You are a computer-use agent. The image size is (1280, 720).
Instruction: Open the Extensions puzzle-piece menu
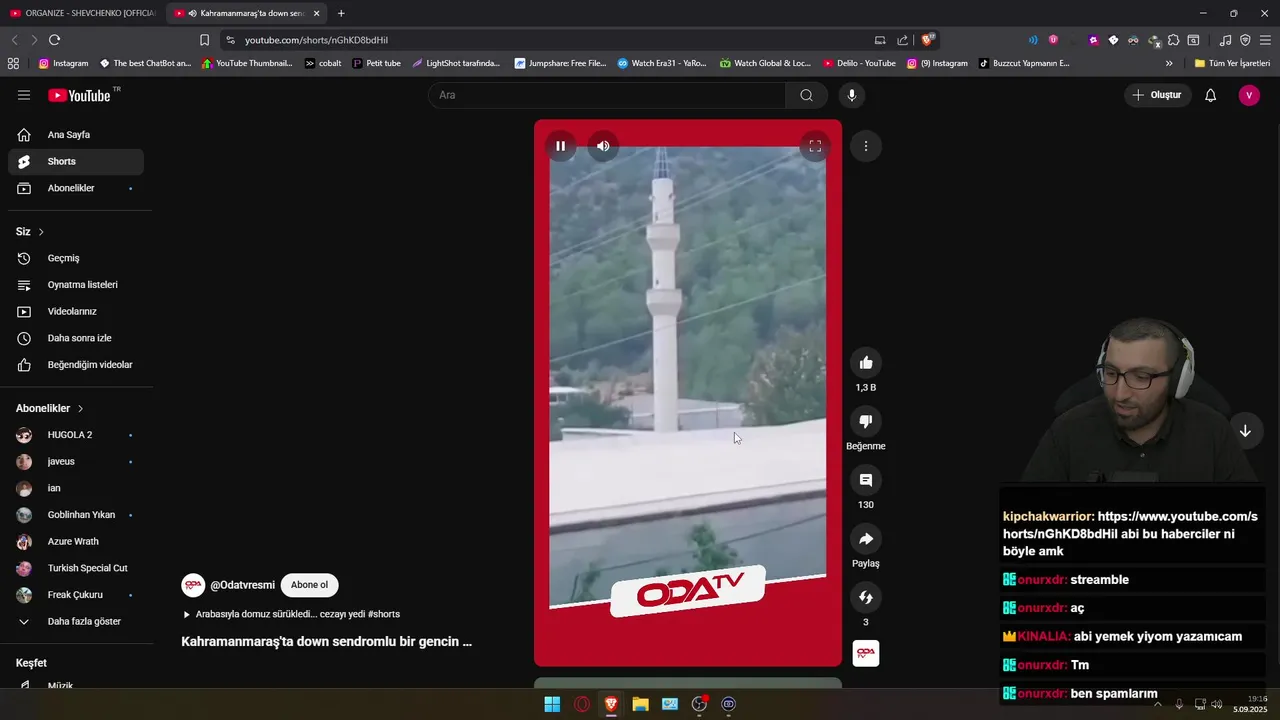coord(1174,40)
